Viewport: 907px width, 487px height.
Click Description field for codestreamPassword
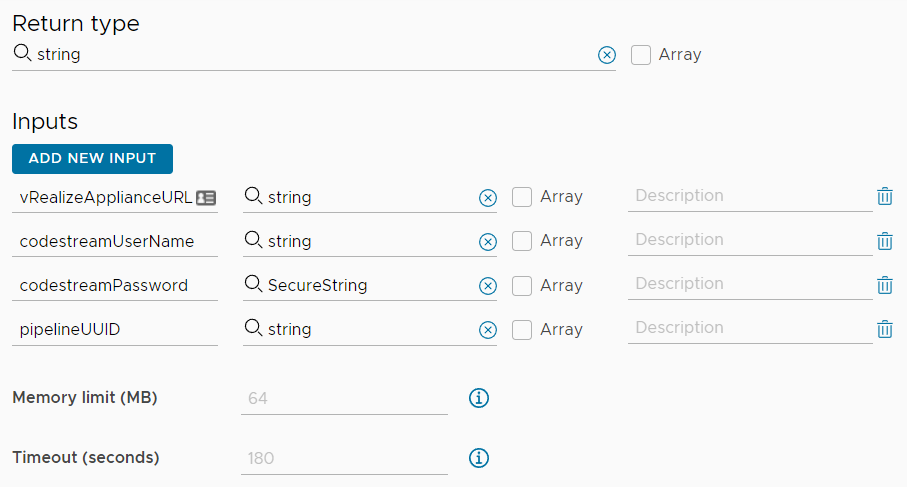point(749,284)
